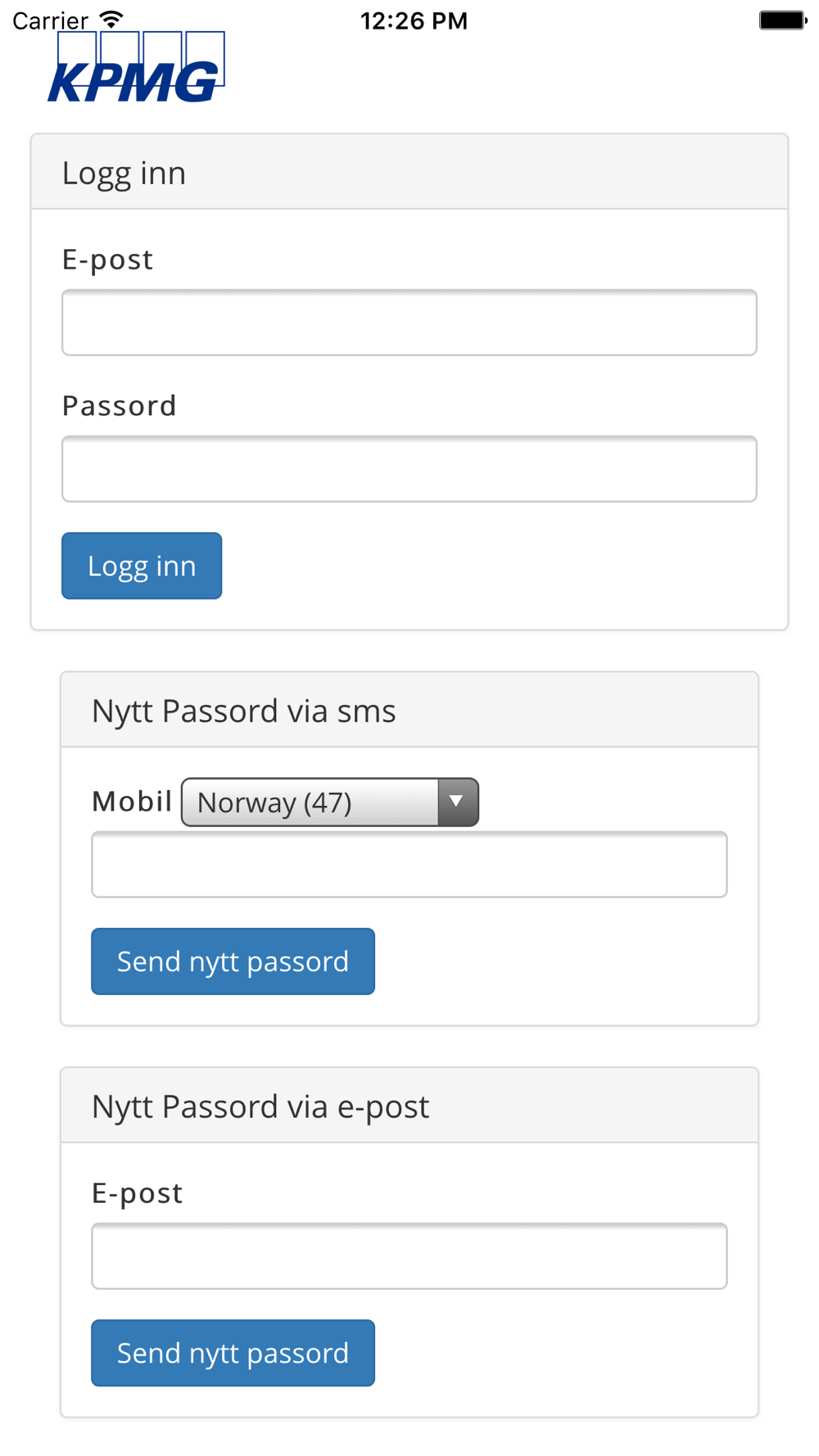The height and width of the screenshot is (1456, 819).
Task: Tap the KPMG logo
Action: [136, 67]
